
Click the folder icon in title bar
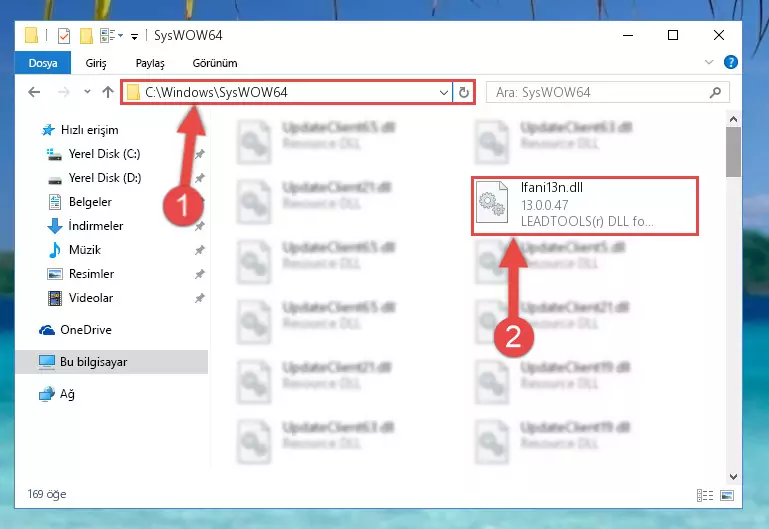[31, 36]
